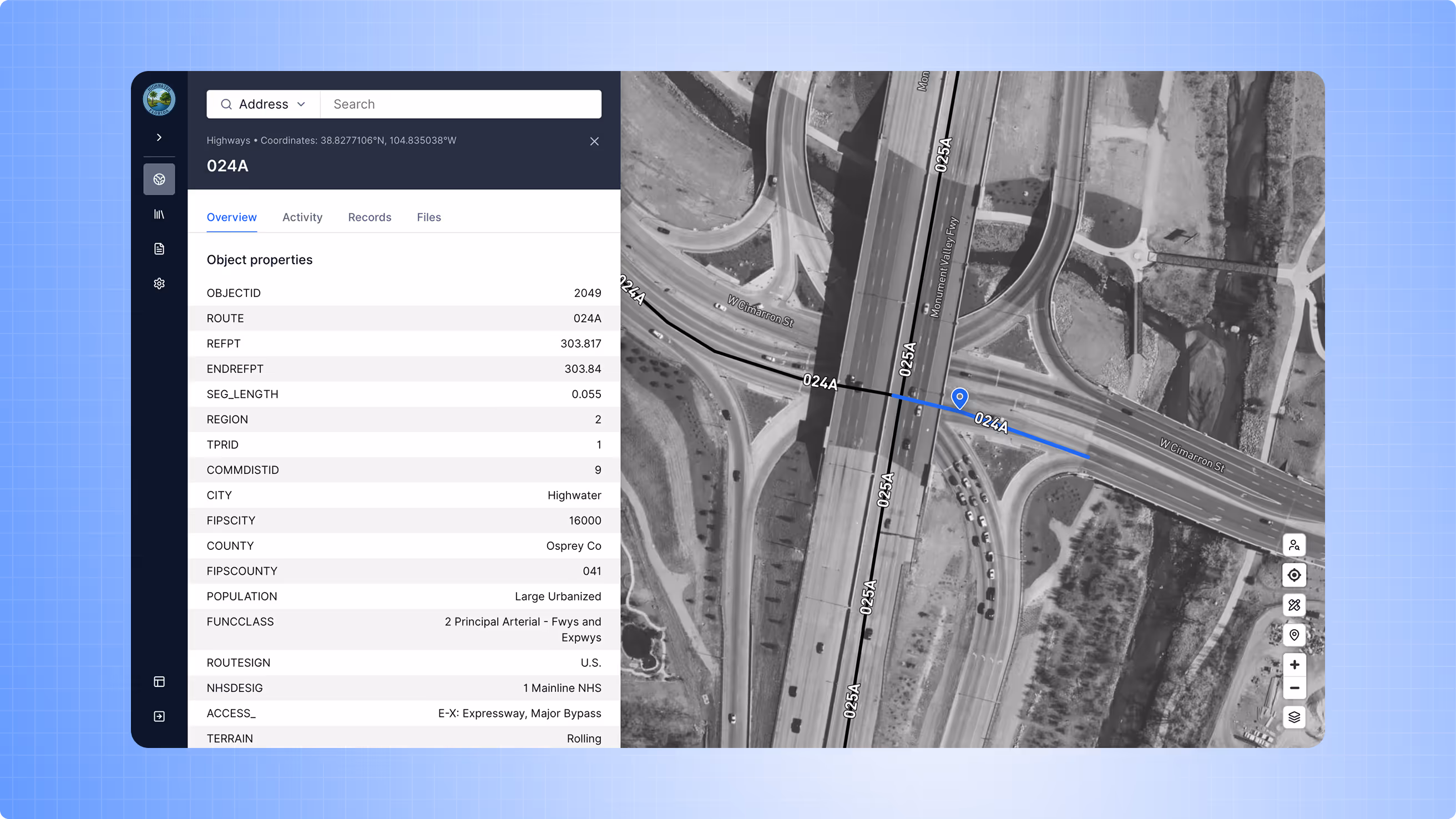
Task: Open the map layers button
Action: coord(1294,717)
